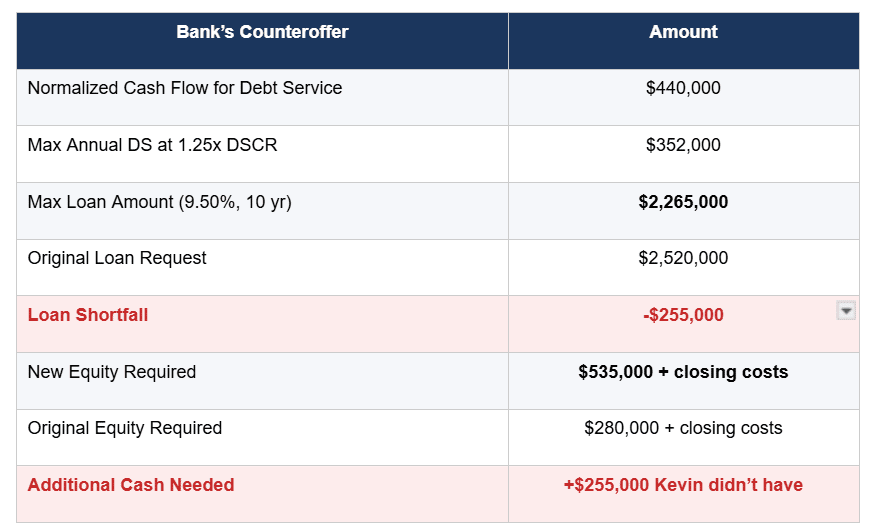Click the "Max Loan Amount (9.50%, 10 yr)" cell
Viewport: 873px width, 531px height.
point(160,202)
